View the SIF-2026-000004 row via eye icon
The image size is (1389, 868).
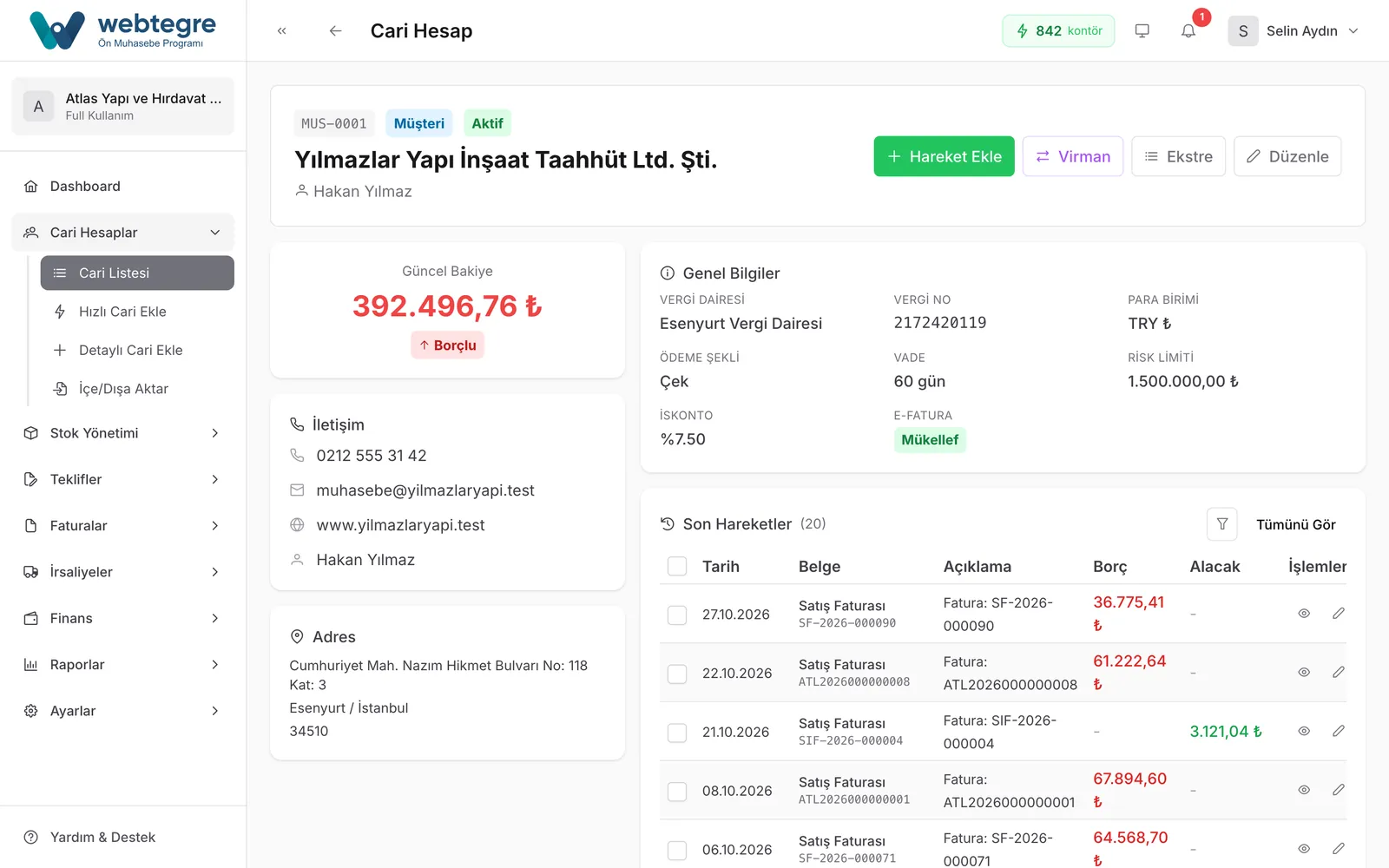pos(1304,732)
